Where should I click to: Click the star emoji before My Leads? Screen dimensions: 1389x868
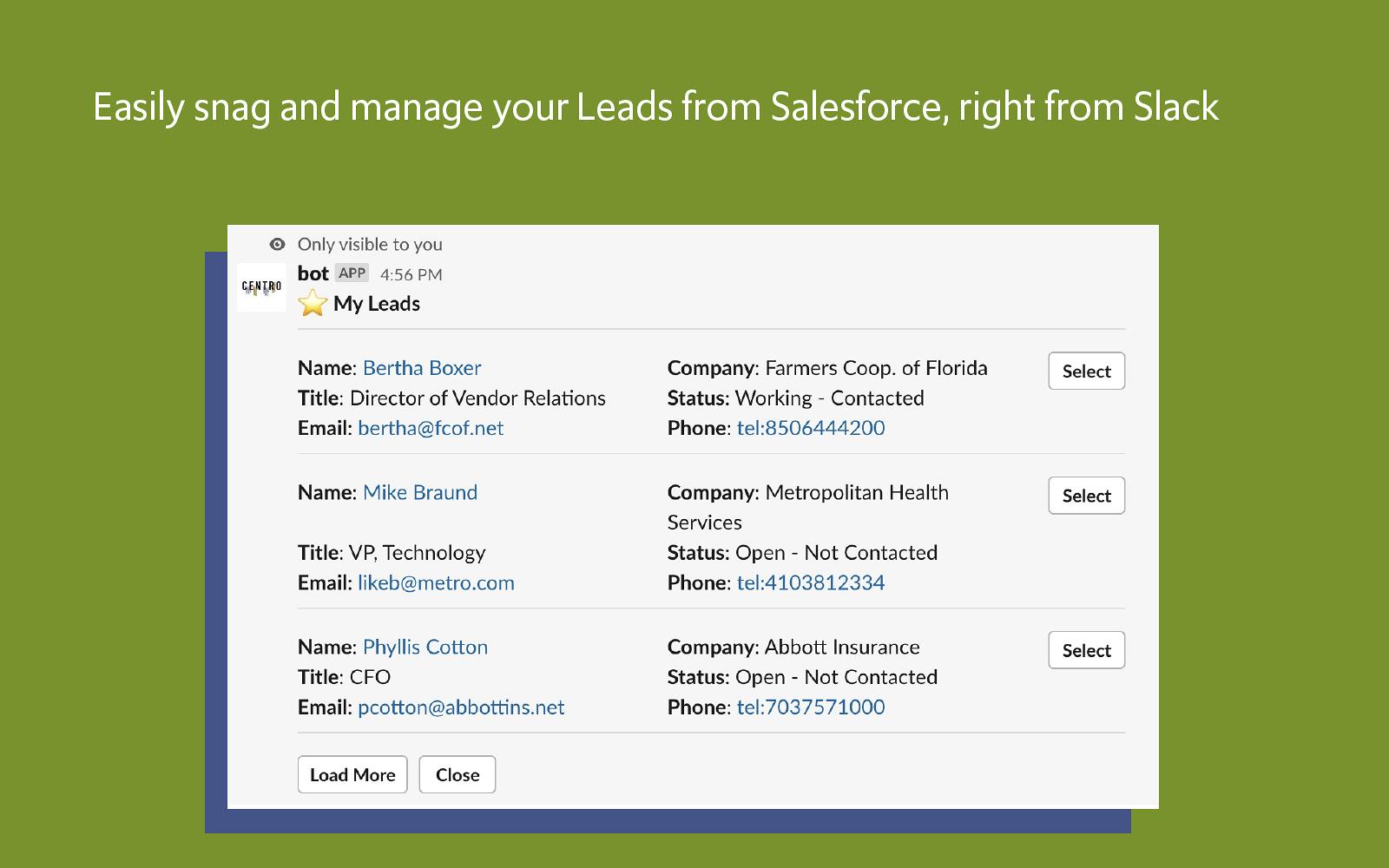click(x=313, y=304)
